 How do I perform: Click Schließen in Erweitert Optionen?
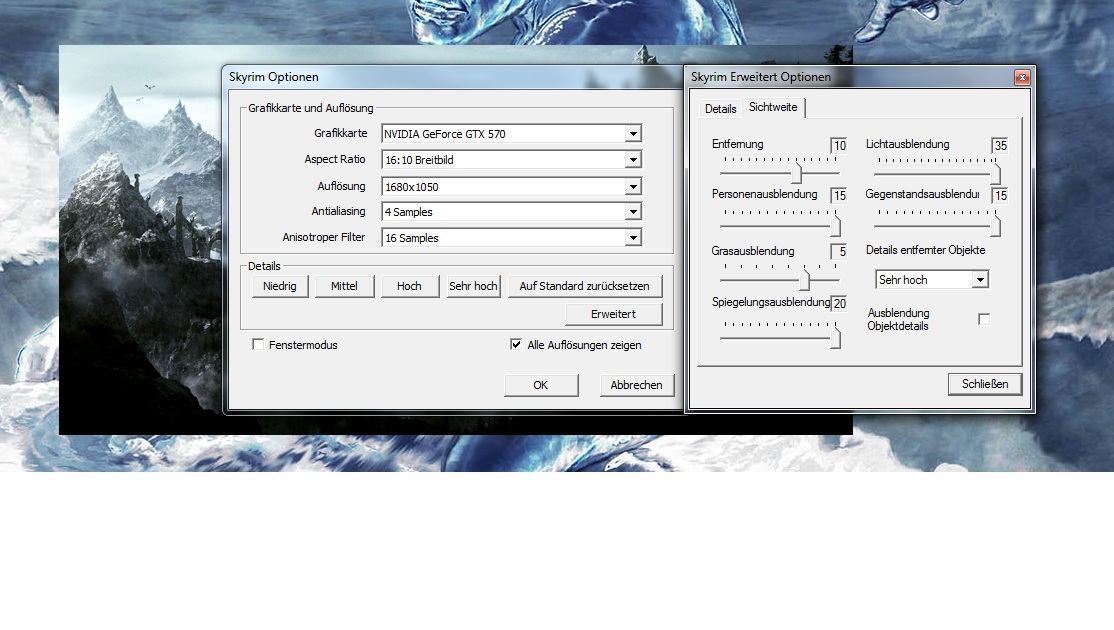[x=985, y=384]
